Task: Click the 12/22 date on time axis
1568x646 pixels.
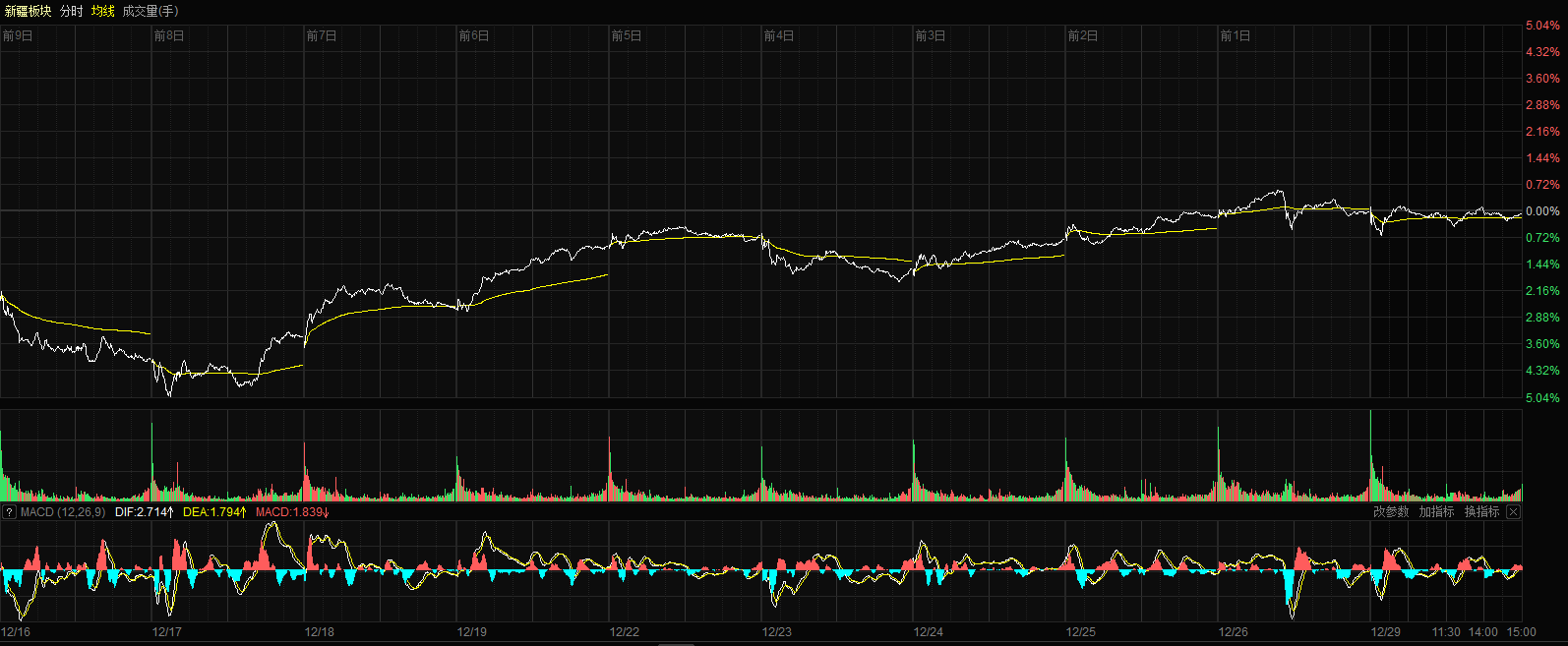Action: (x=625, y=632)
